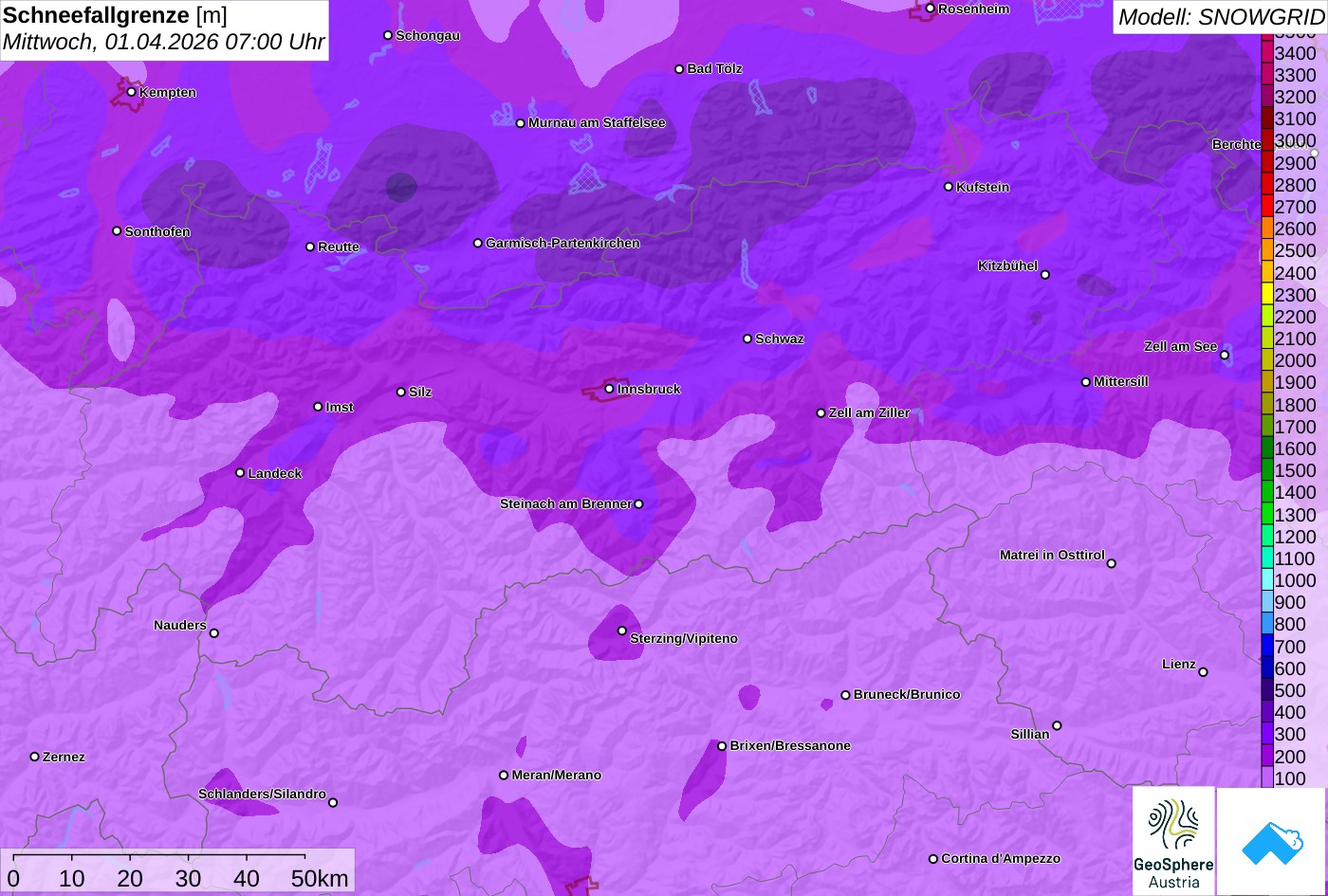Select the Lienz city marker
This screenshot has height=896, width=1328.
pos(1203,672)
